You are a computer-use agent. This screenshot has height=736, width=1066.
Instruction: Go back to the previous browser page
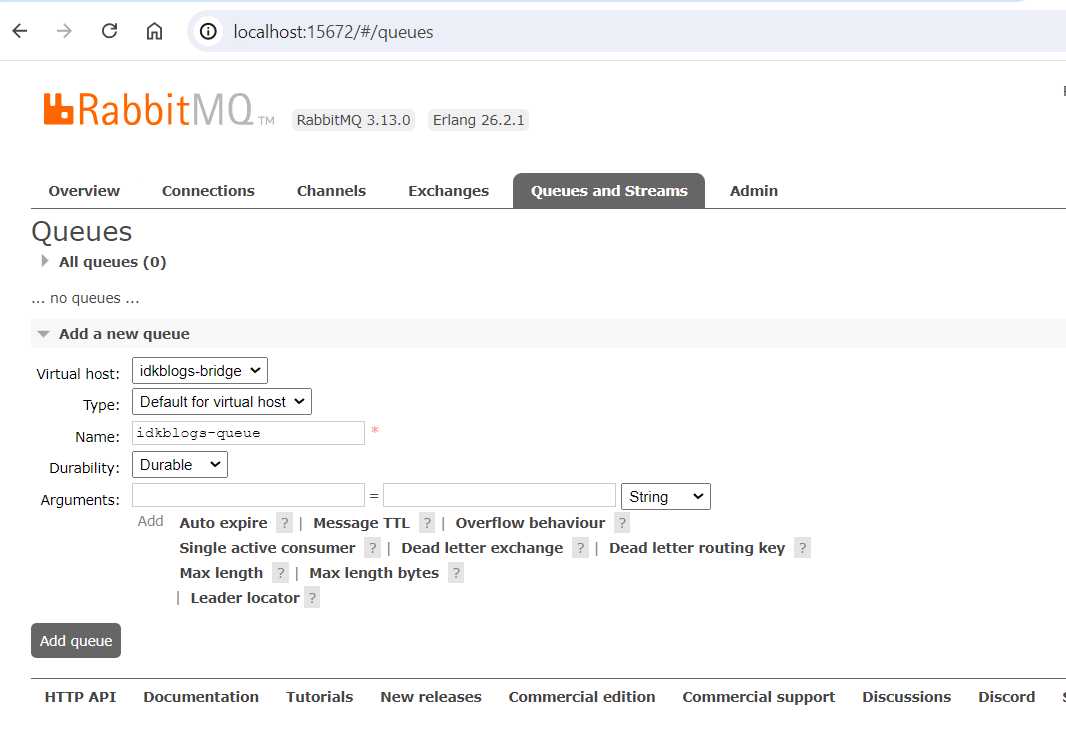(20, 31)
